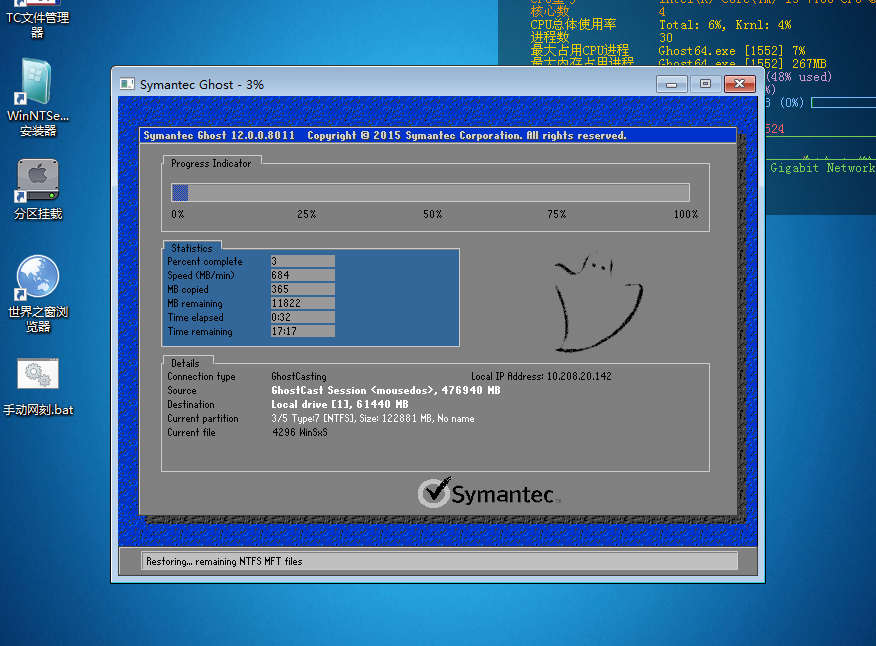876x646 pixels.
Task: Click the MB remaining value 11822
Action: coord(303,303)
